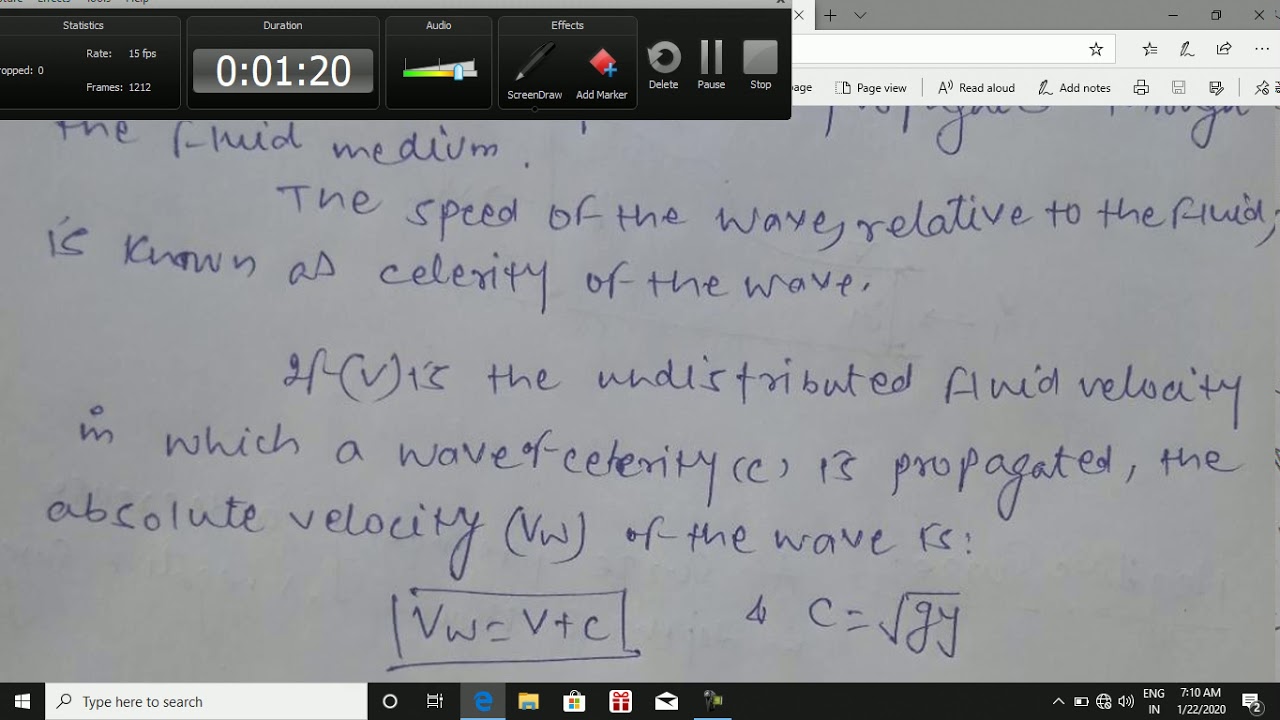The height and width of the screenshot is (720, 1280).
Task: Open Edge Settings and more menu
Action: [1261, 49]
